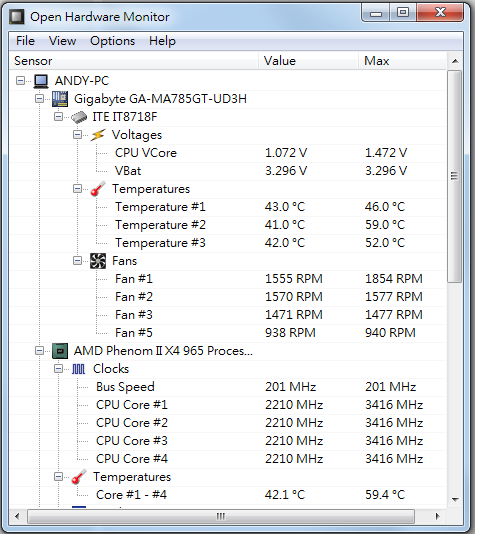
Task: Select the ANDY-PC computer icon
Action: (x=41, y=81)
